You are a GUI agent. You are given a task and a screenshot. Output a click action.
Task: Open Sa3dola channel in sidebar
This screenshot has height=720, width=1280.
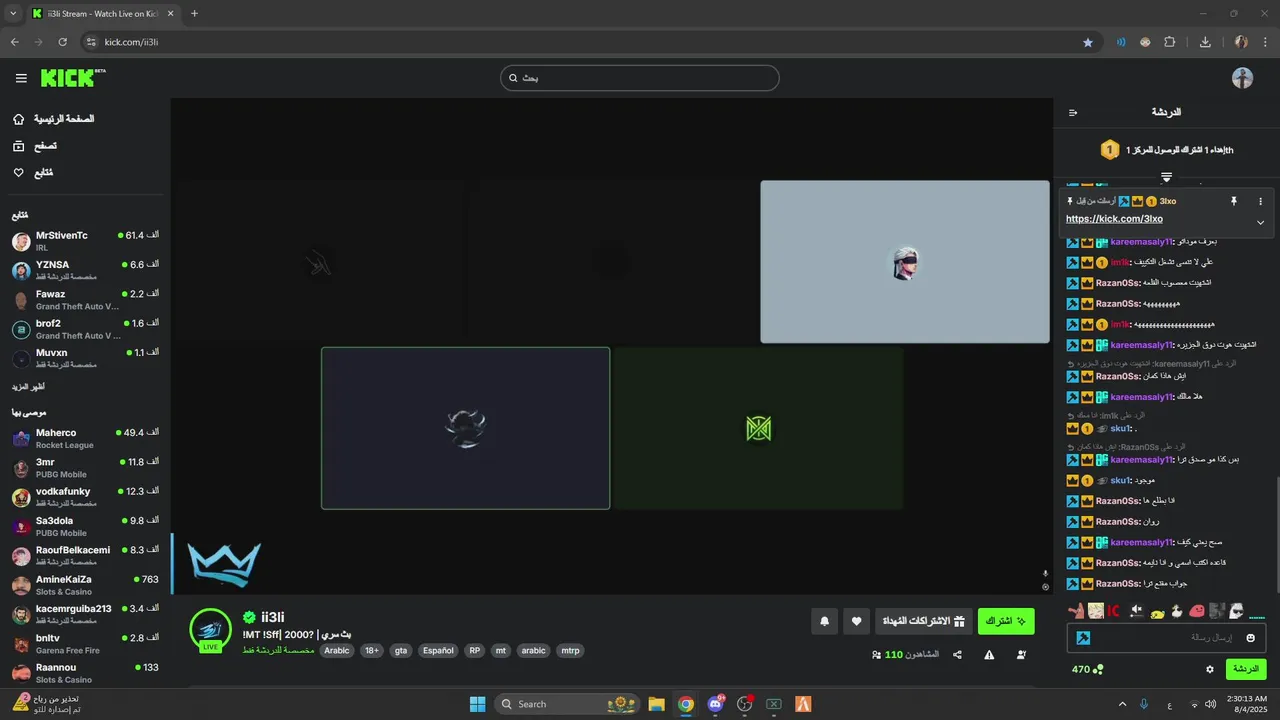pyautogui.click(x=85, y=526)
